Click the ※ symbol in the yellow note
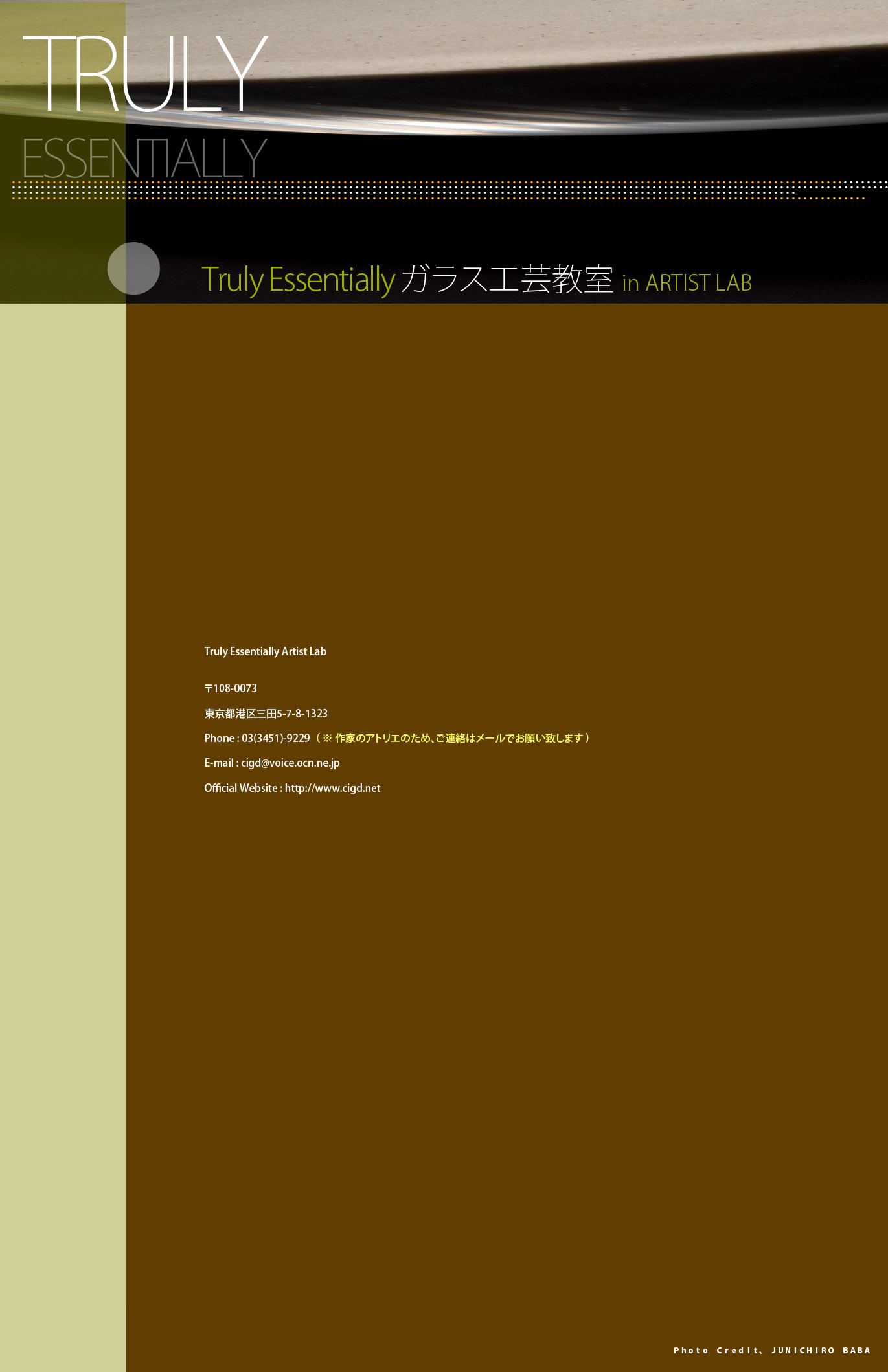 click(327, 738)
